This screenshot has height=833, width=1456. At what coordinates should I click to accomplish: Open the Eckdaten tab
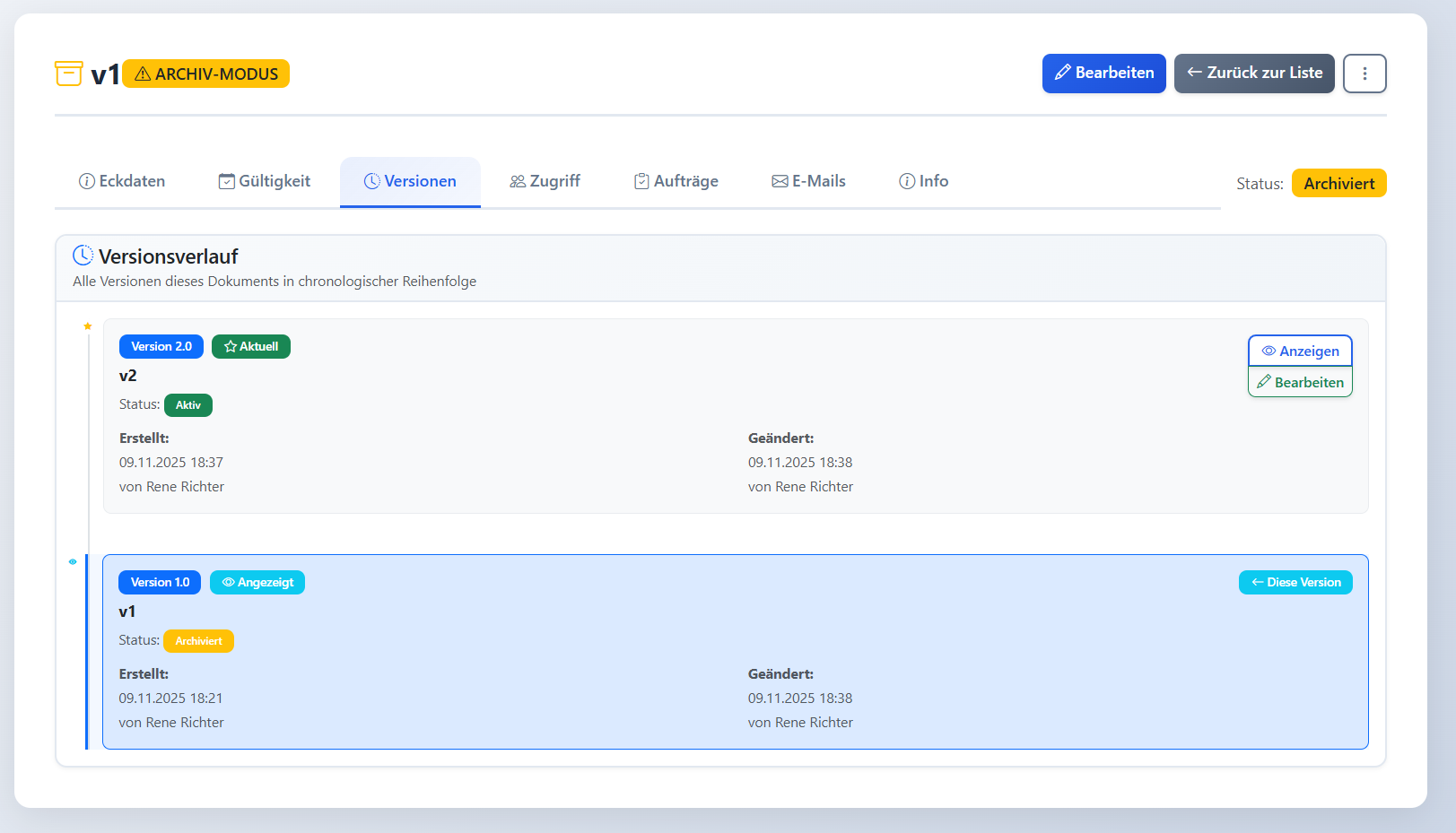point(122,181)
